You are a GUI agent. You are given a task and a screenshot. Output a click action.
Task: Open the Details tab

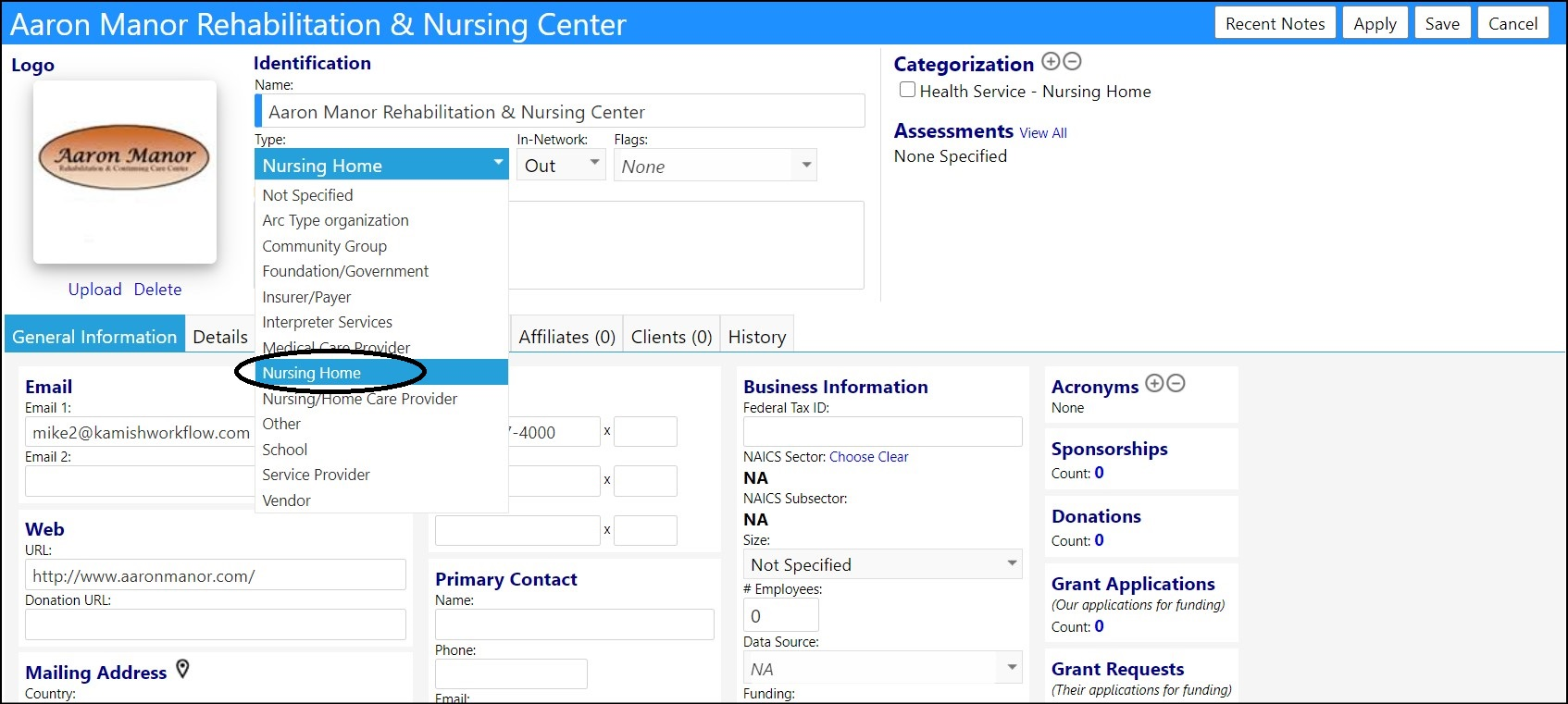[220, 336]
